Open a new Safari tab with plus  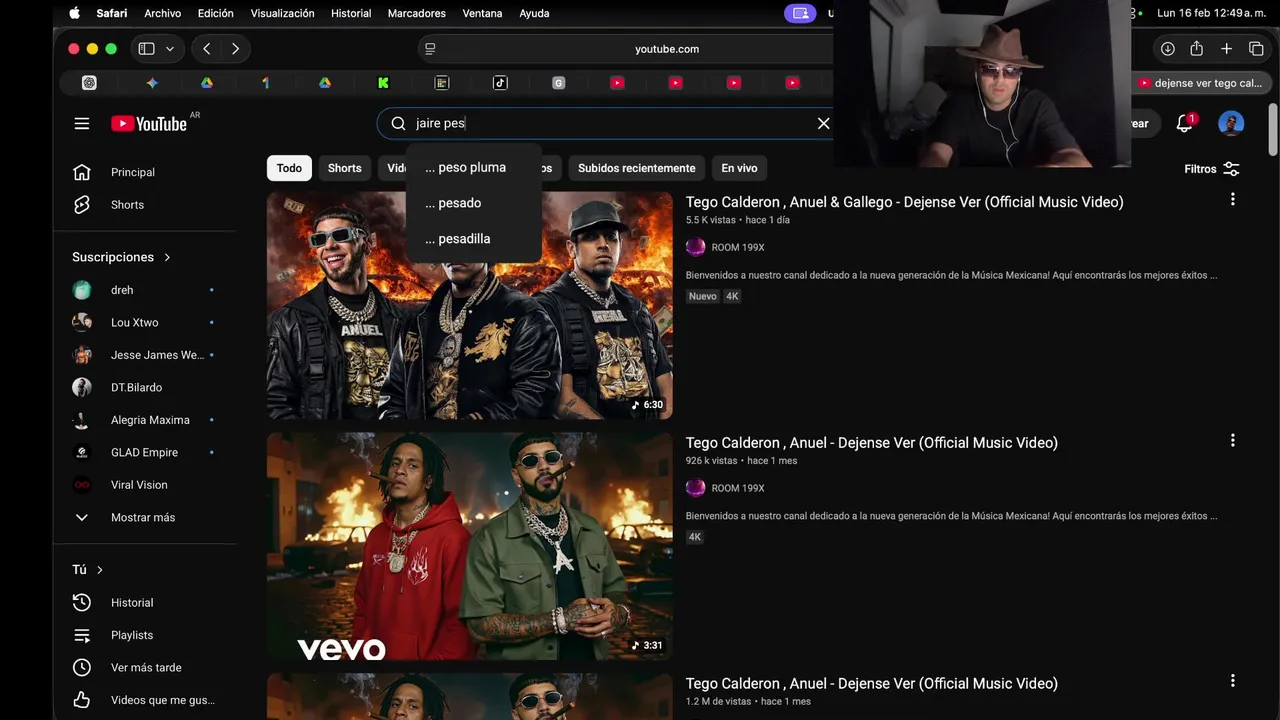click(1226, 48)
